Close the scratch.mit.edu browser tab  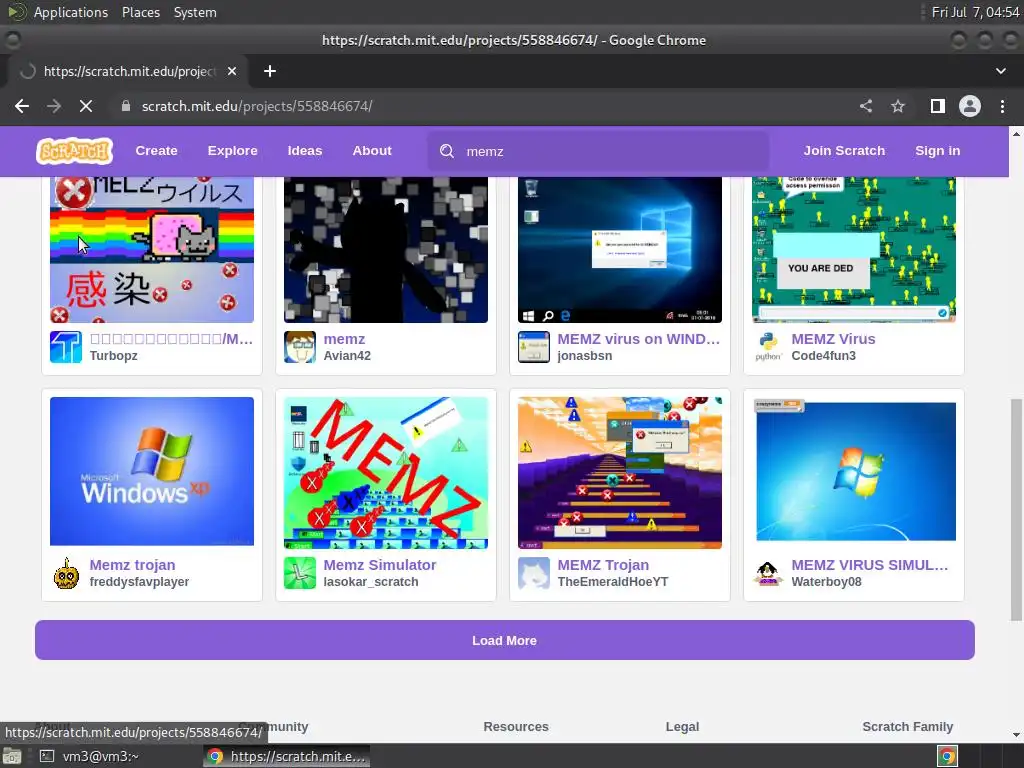click(232, 71)
